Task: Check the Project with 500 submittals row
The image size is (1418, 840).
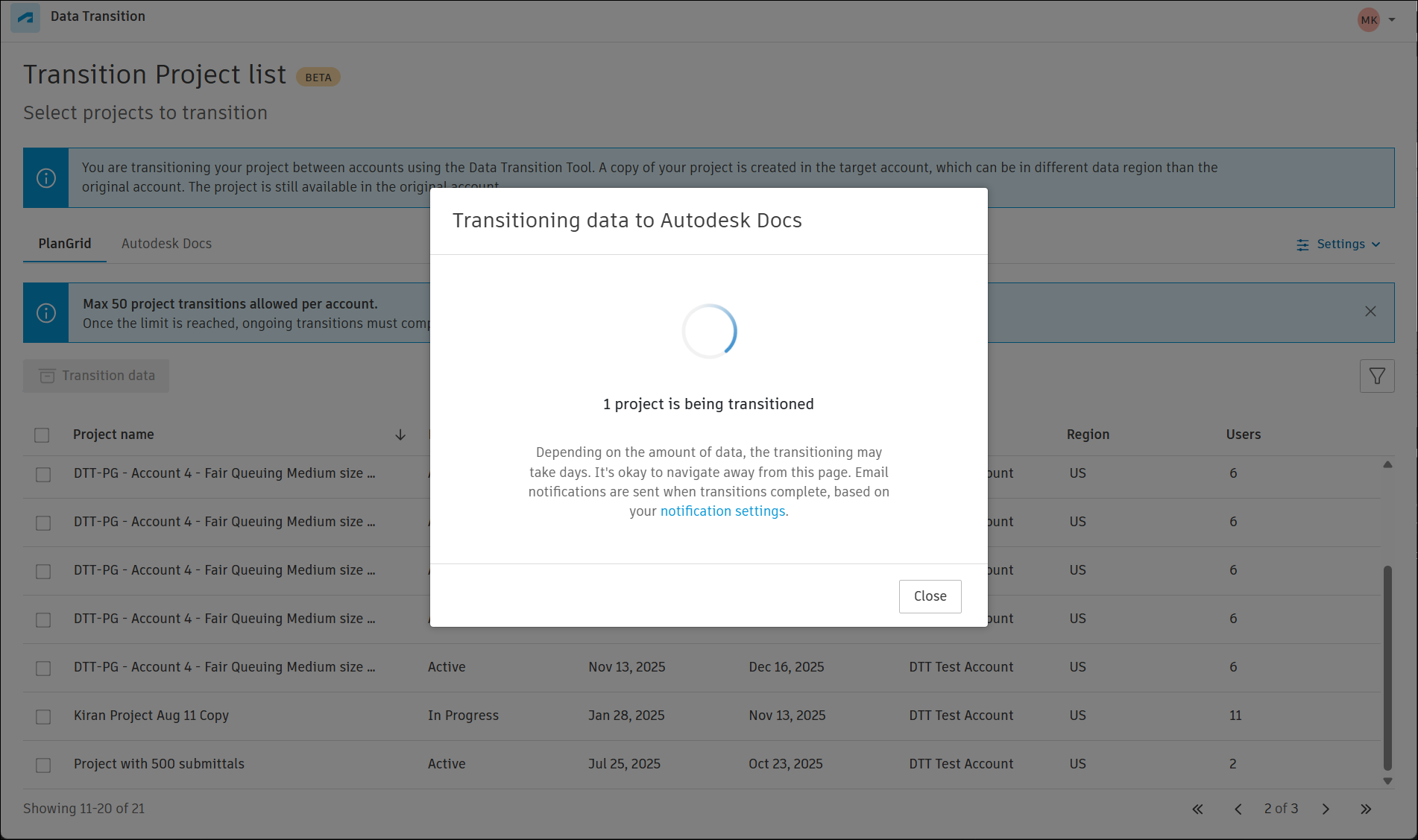Action: click(43, 765)
